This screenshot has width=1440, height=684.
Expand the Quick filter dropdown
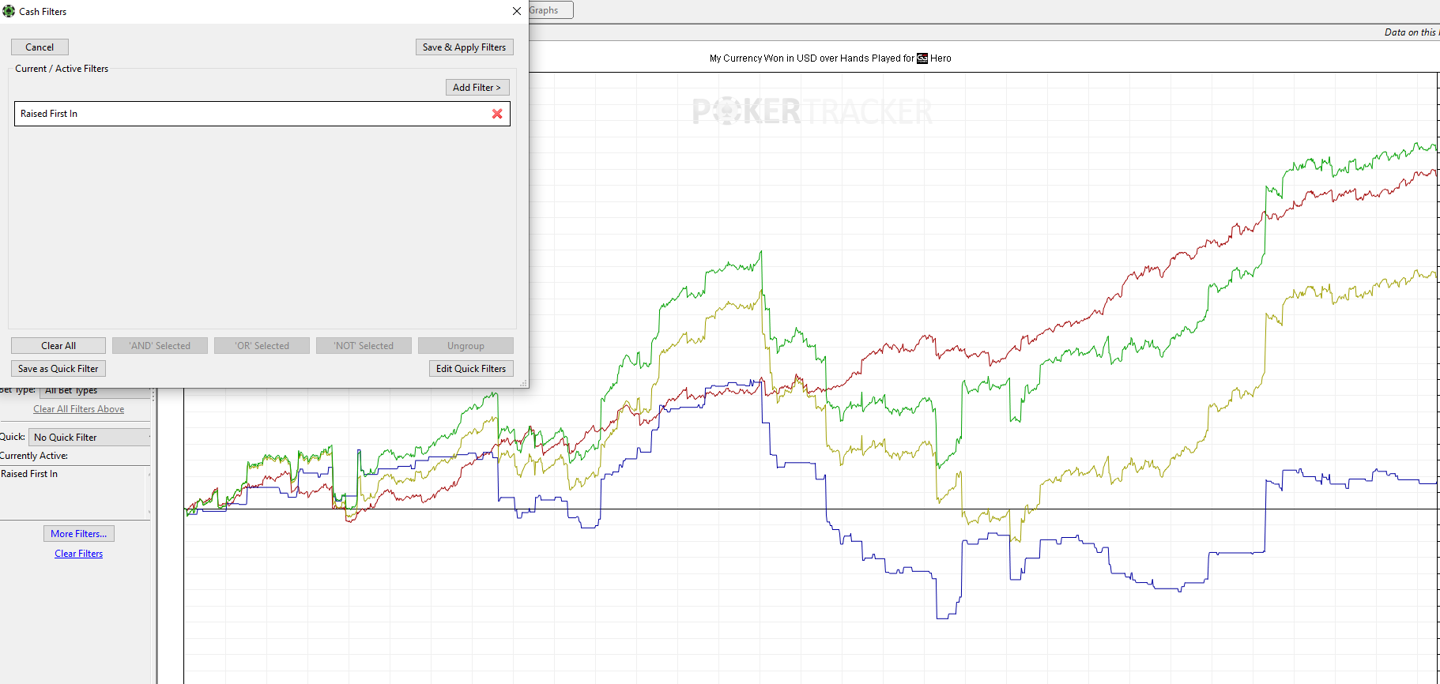tap(90, 437)
